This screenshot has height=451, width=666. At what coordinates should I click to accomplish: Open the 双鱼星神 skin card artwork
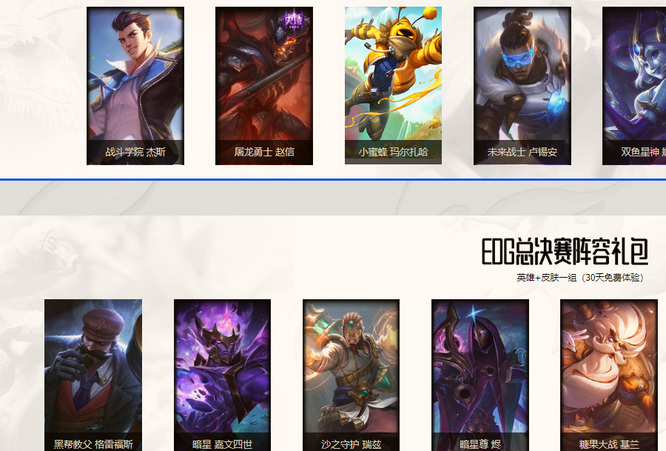point(634,86)
